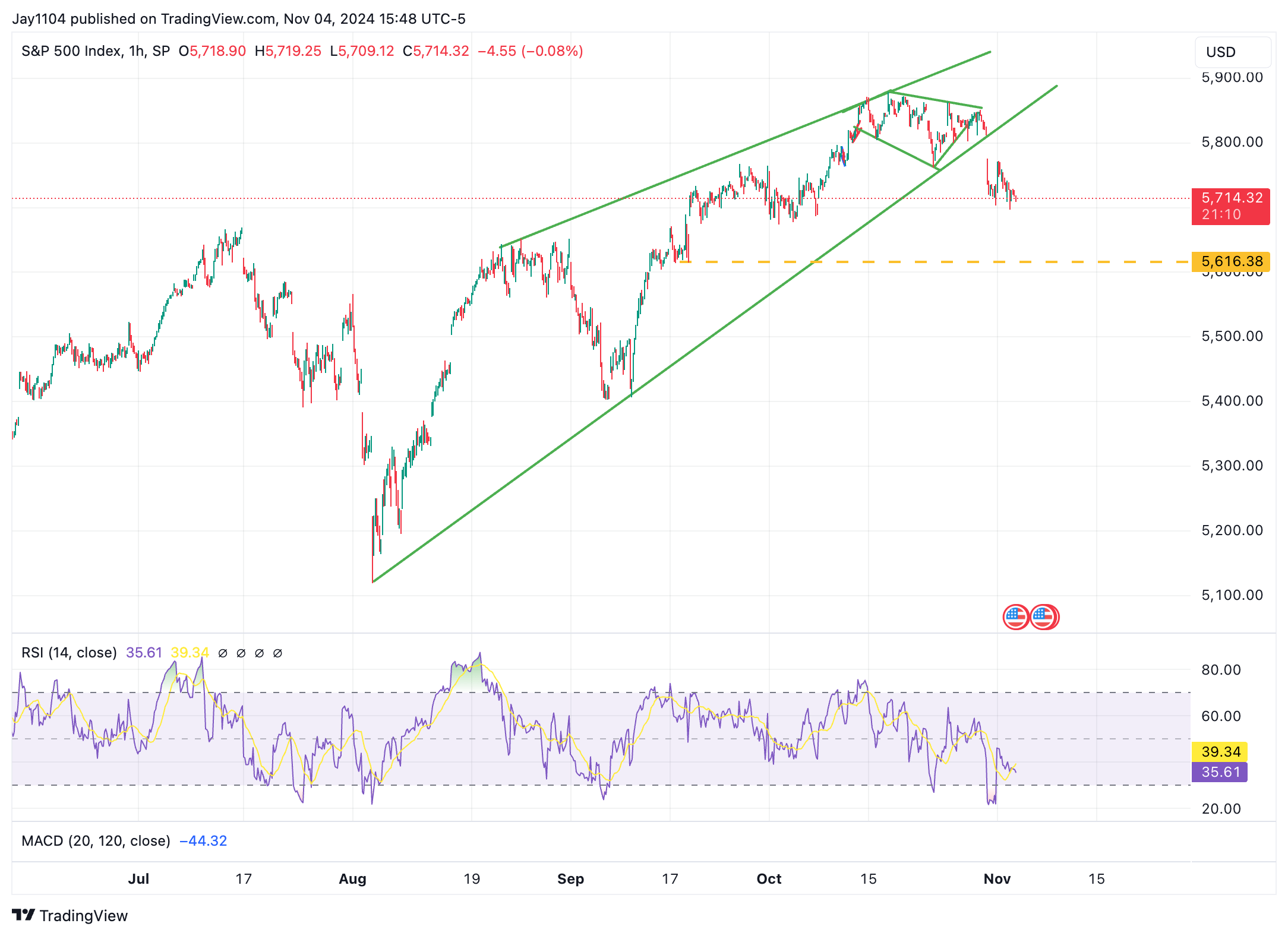Click the S&P 500 Index symbol title

click(x=71, y=51)
